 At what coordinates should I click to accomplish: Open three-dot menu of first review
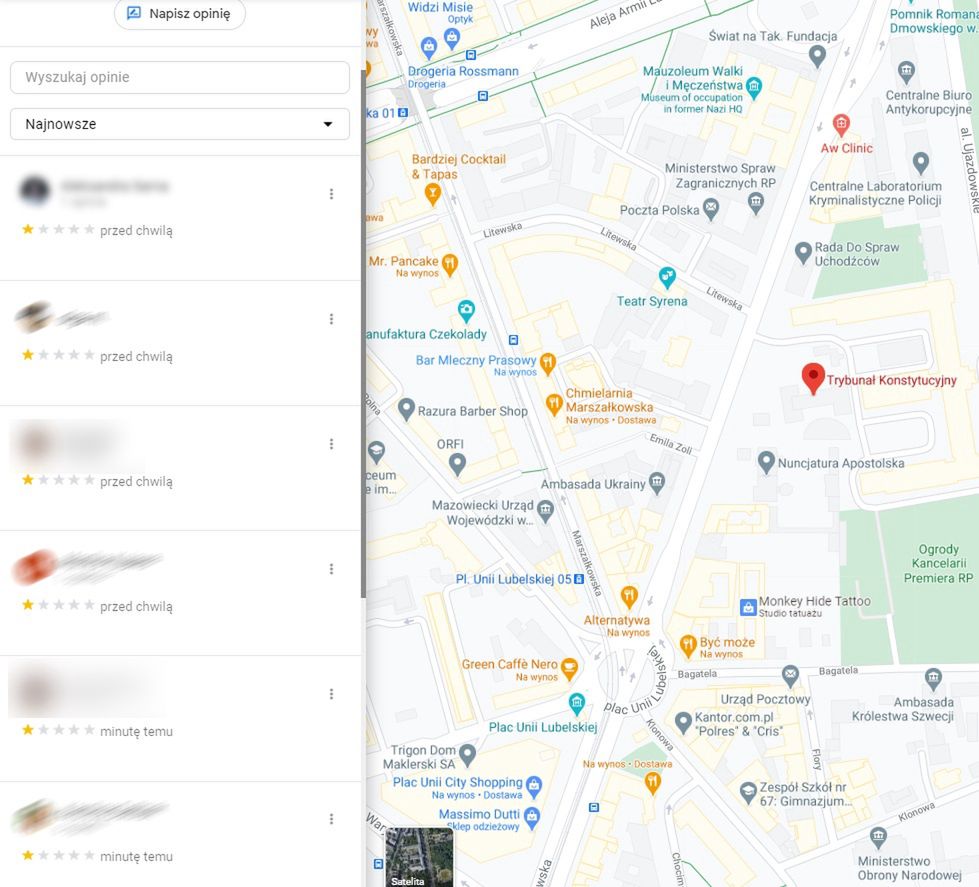tap(332, 194)
